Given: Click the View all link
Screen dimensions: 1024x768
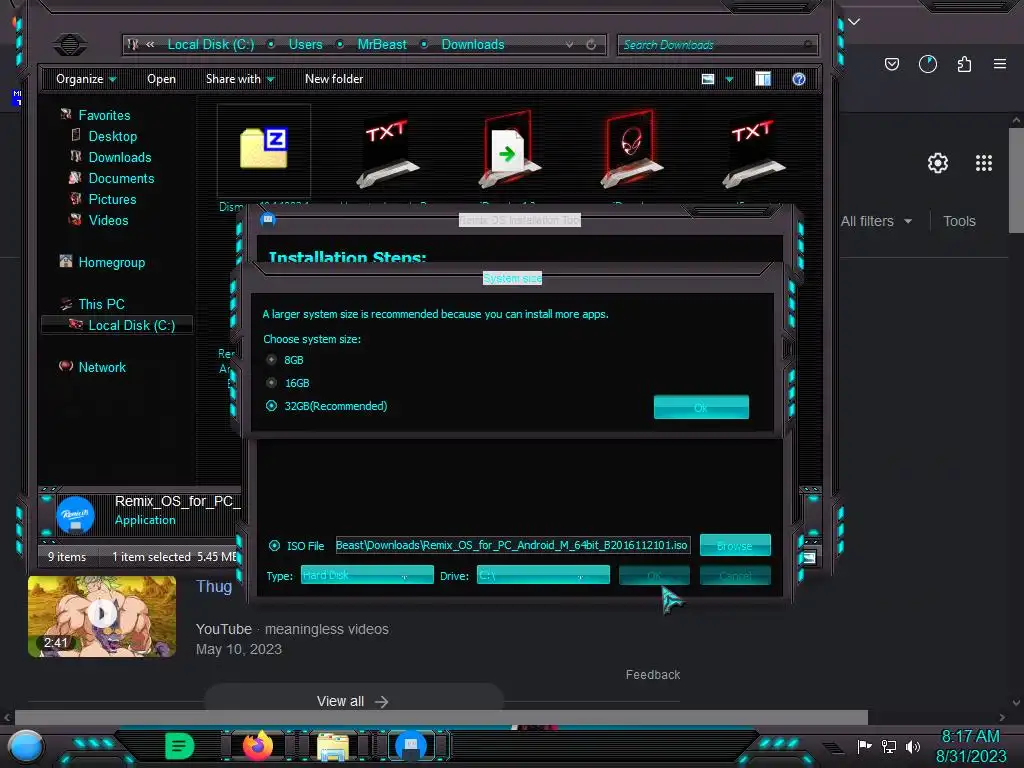Looking at the screenshot, I should 353,701.
